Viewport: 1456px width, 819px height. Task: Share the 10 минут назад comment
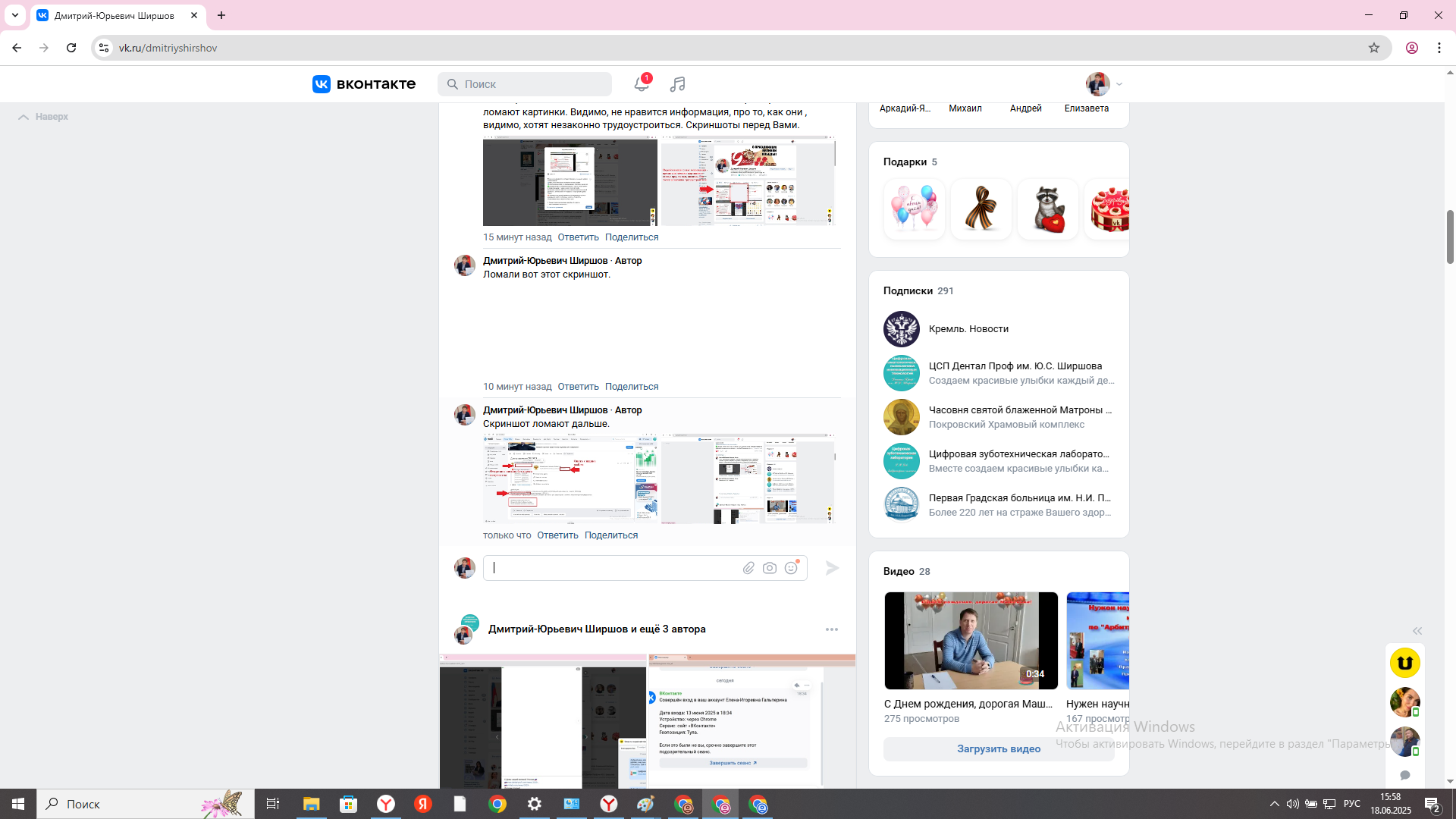click(x=632, y=387)
